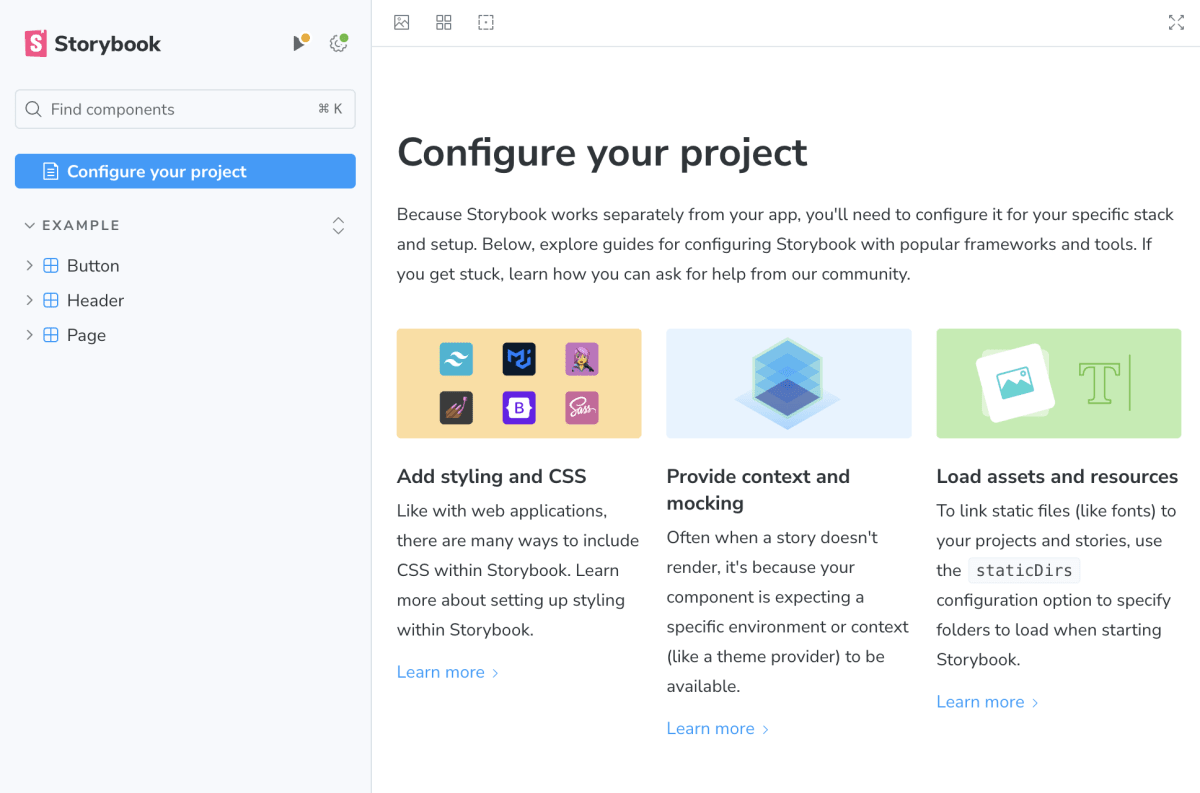The height and width of the screenshot is (793, 1200).
Task: Select the Header component row
Action: (185, 300)
